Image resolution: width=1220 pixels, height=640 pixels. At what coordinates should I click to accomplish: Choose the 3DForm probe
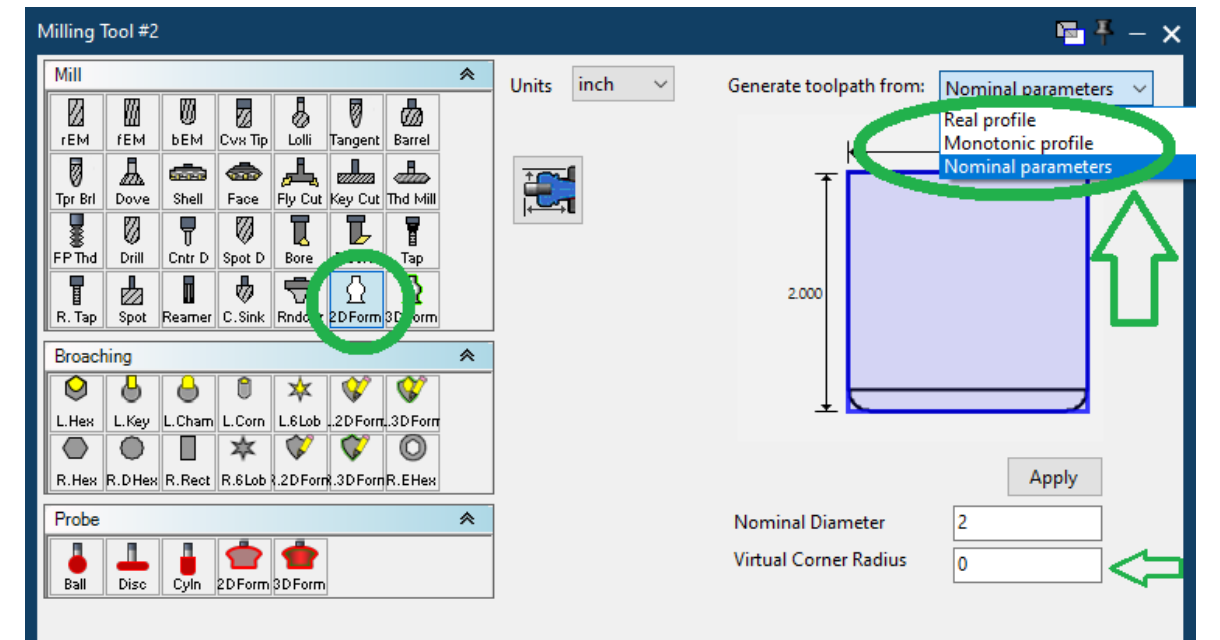tap(300, 566)
